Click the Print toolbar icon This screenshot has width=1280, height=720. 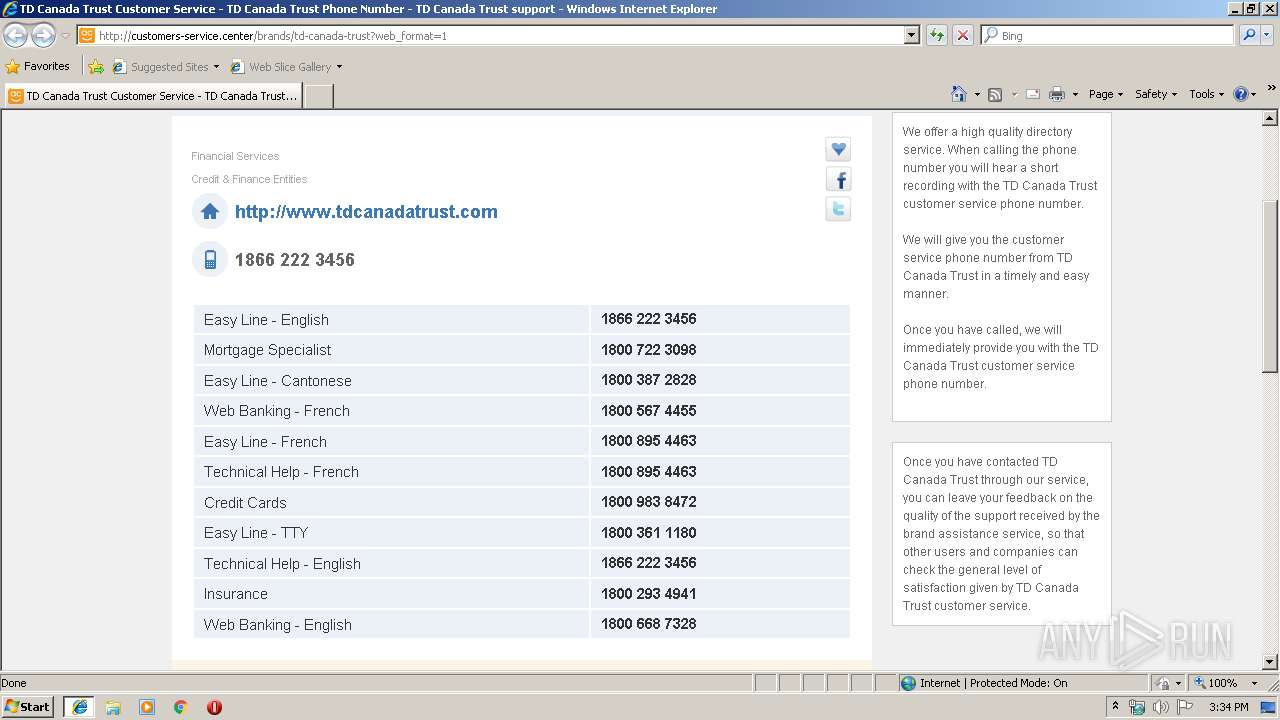1057,94
